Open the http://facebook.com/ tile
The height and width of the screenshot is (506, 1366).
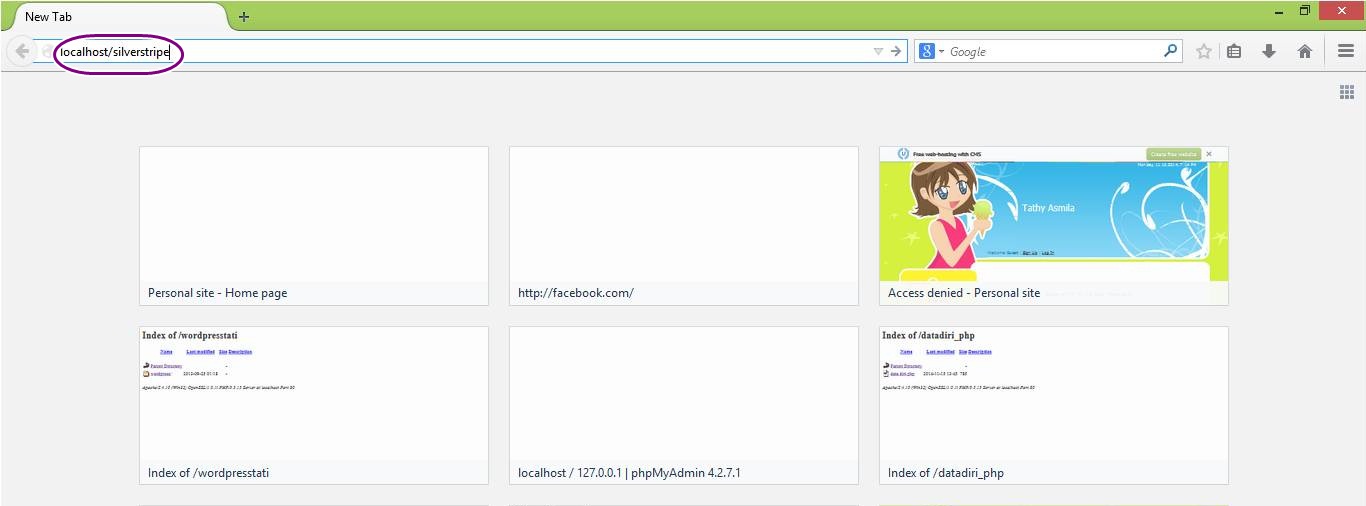click(x=683, y=225)
